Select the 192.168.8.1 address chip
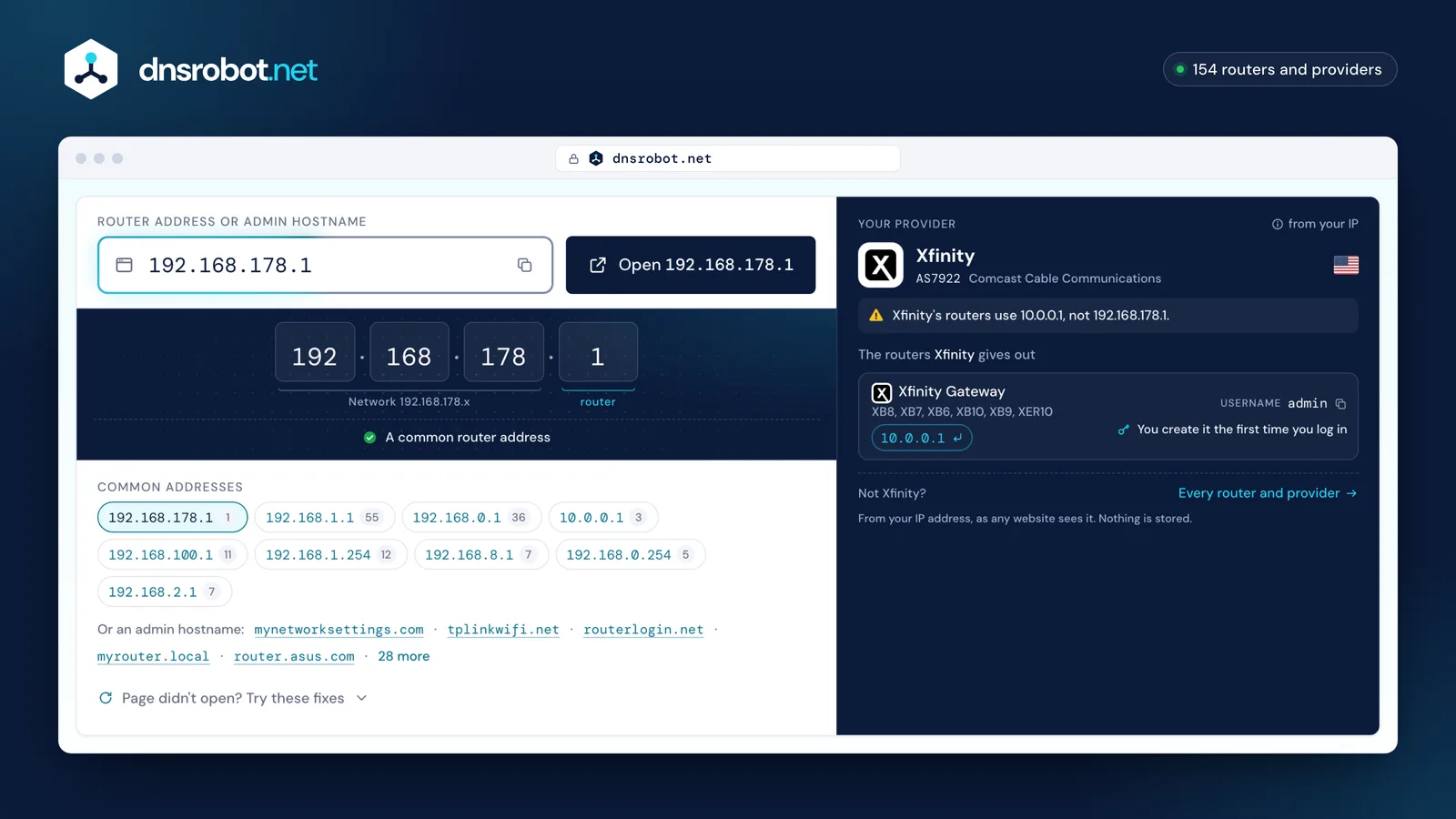The width and height of the screenshot is (1456, 819). tap(481, 555)
